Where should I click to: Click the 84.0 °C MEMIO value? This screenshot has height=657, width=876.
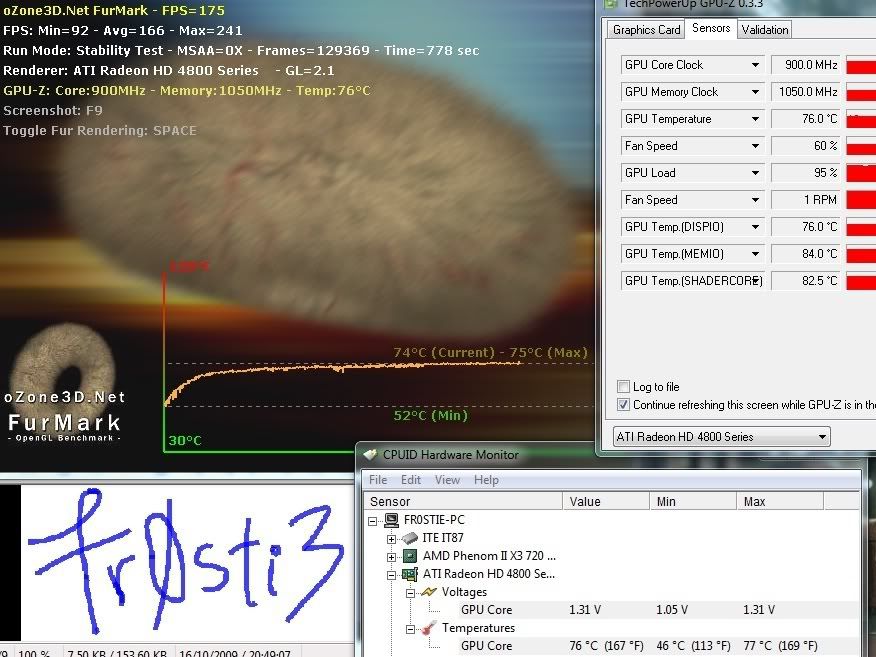pyautogui.click(x=805, y=254)
